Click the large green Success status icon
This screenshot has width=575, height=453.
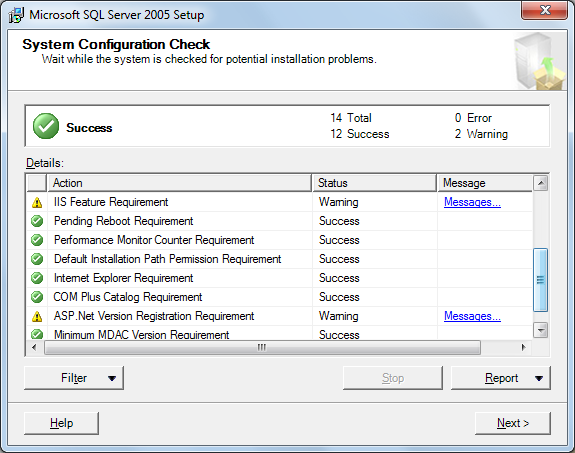pos(46,126)
